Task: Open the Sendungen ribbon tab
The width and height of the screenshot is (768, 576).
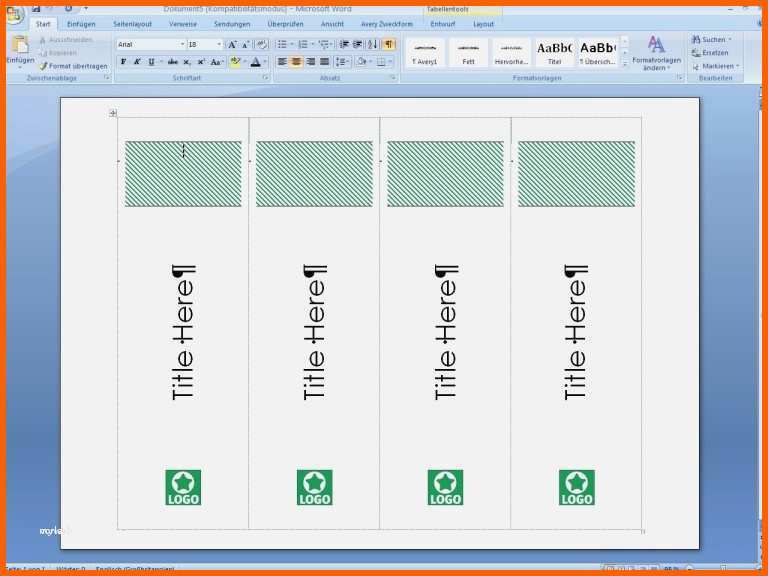Action: click(232, 24)
